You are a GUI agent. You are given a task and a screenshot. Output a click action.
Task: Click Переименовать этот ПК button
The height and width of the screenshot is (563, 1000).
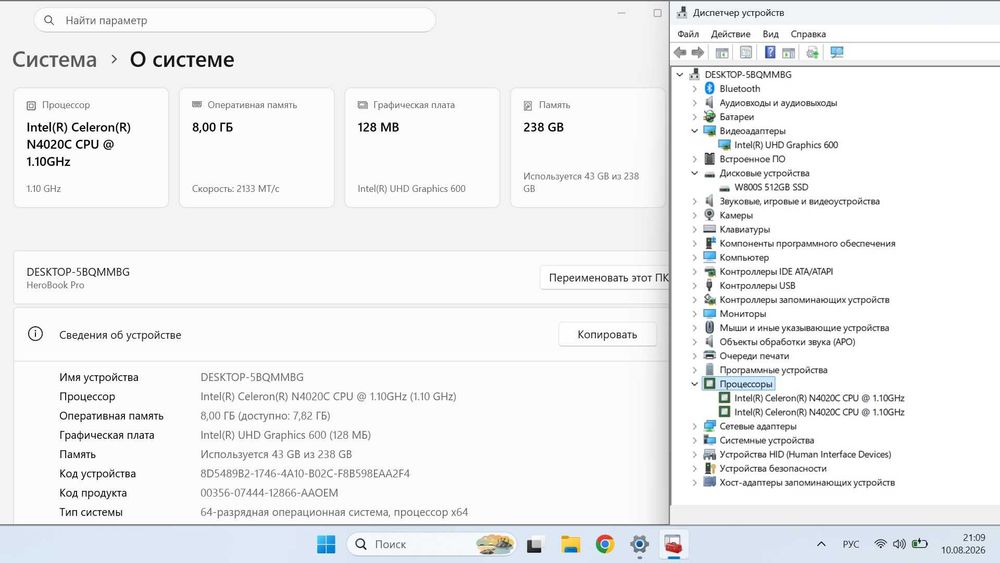pos(605,277)
